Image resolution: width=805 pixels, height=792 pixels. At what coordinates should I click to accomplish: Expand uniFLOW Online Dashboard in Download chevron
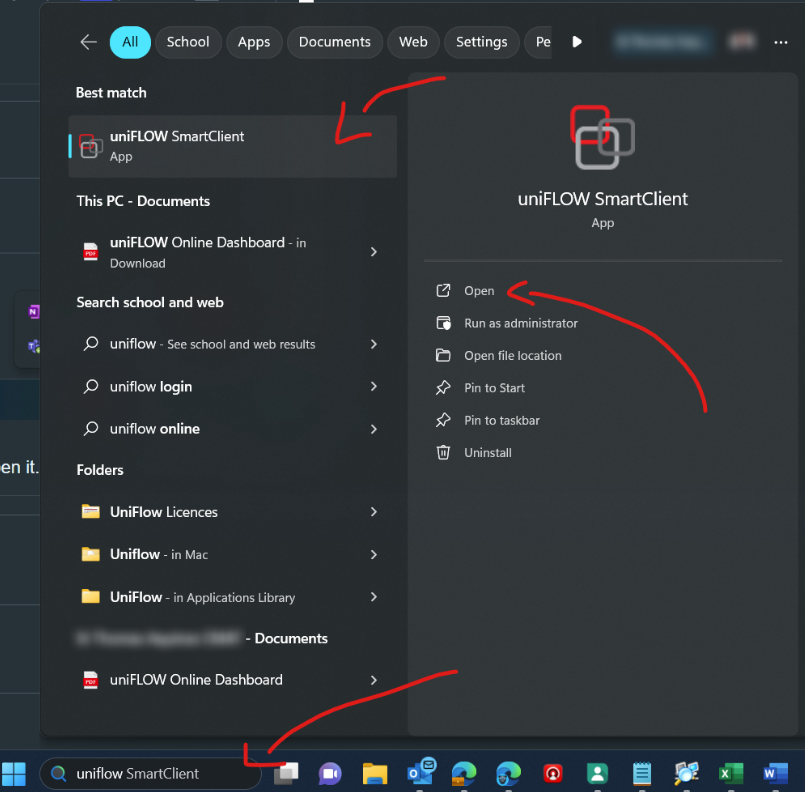tap(374, 252)
